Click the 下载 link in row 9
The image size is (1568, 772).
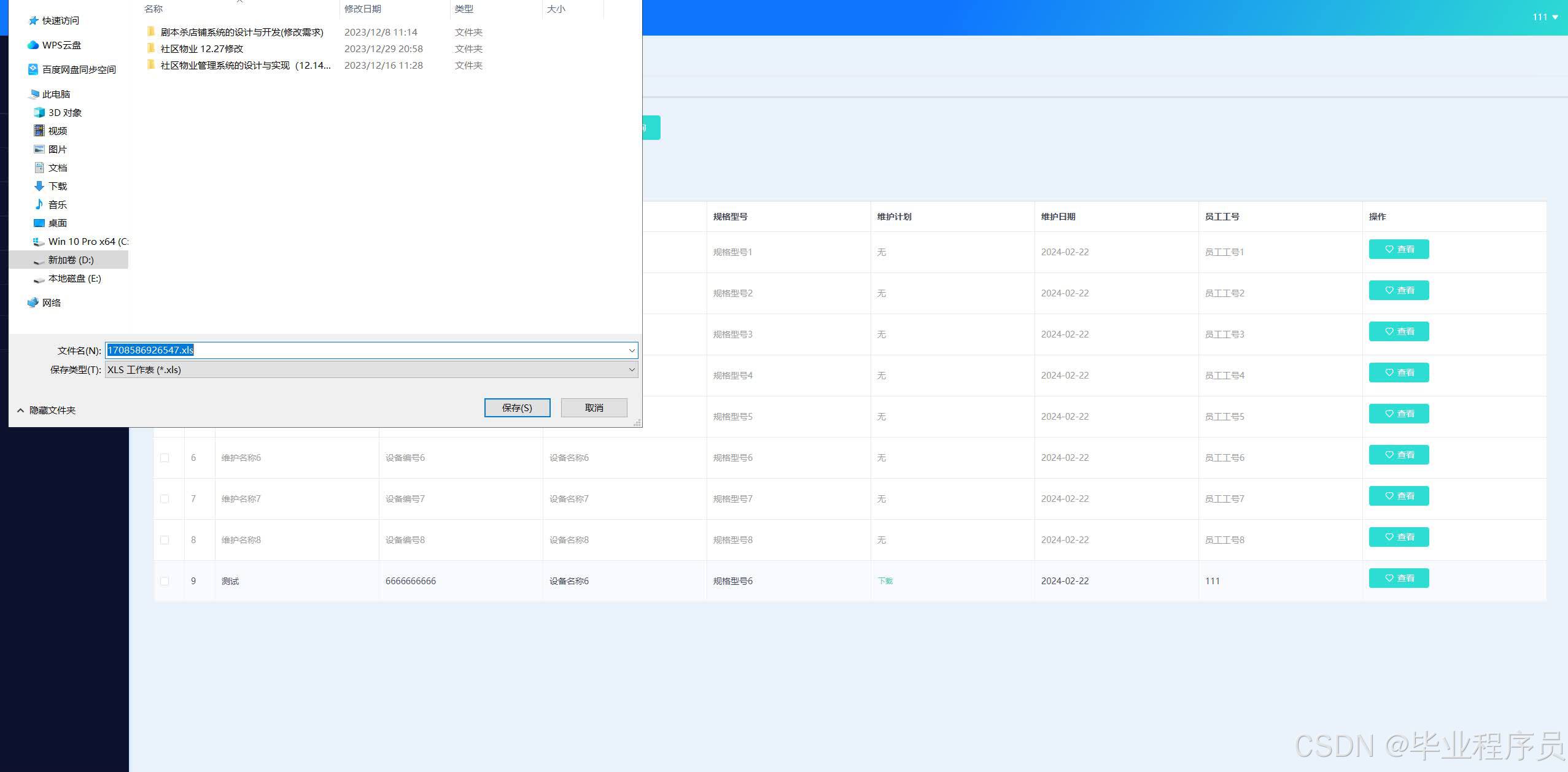click(x=885, y=581)
